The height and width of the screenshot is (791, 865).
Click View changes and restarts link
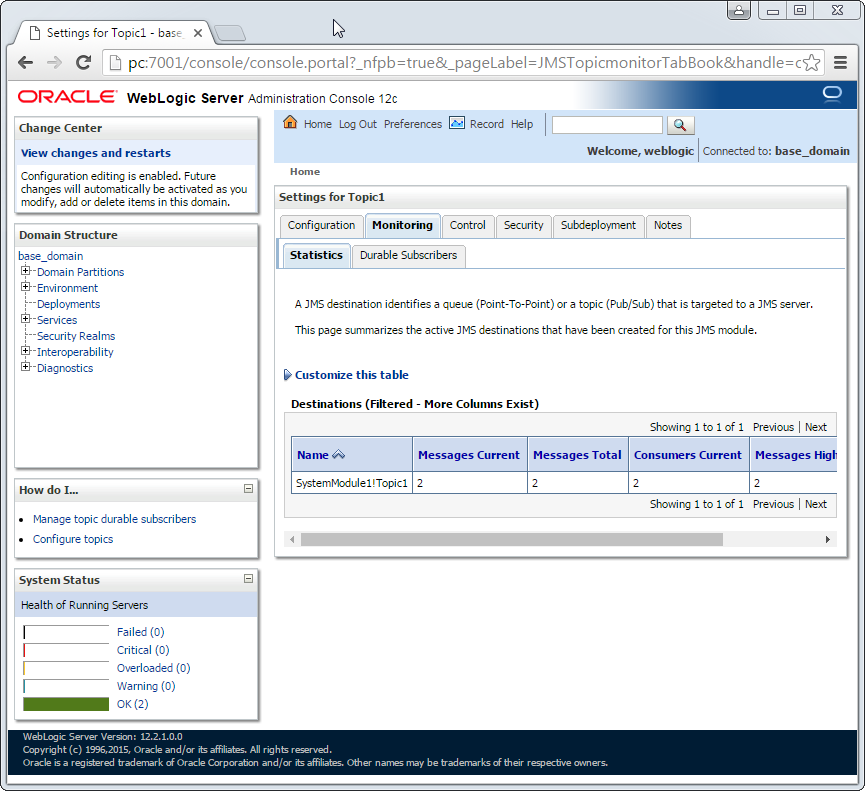(x=95, y=153)
